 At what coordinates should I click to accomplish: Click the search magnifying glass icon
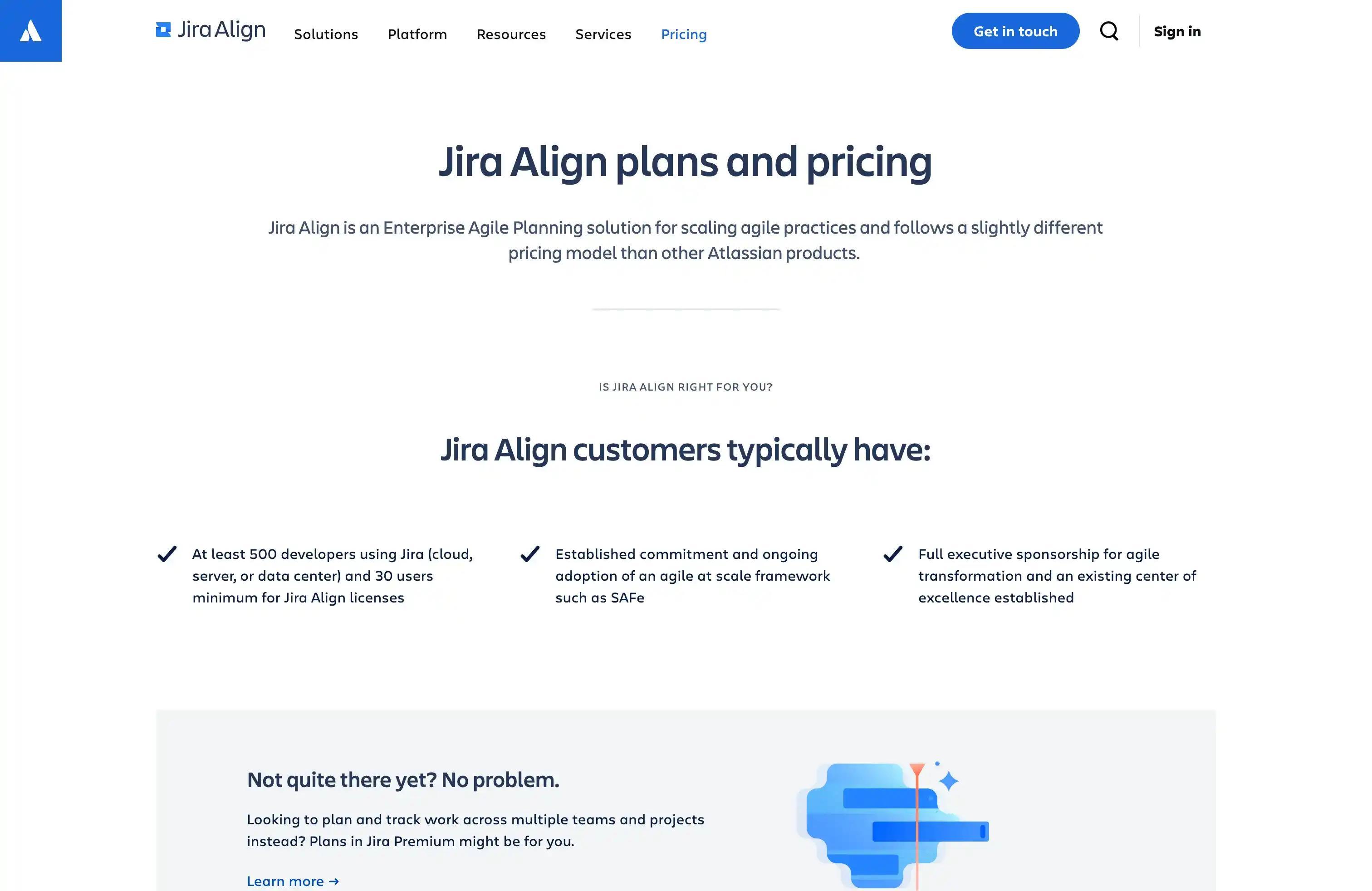1109,30
